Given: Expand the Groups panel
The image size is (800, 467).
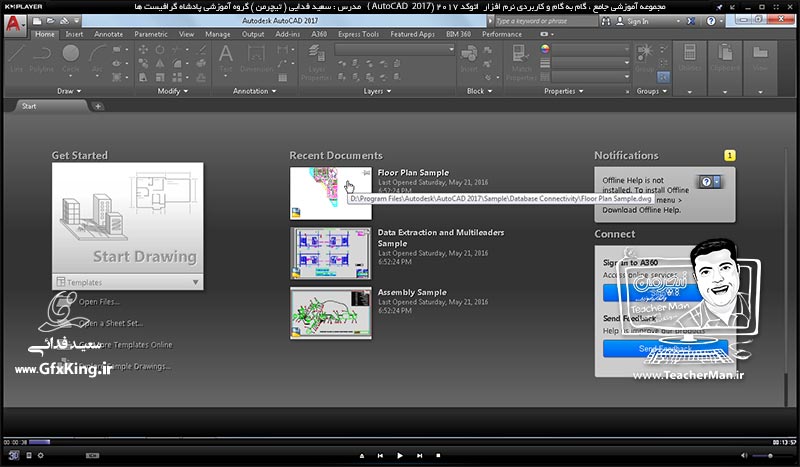Looking at the screenshot, I should pyautogui.click(x=652, y=91).
